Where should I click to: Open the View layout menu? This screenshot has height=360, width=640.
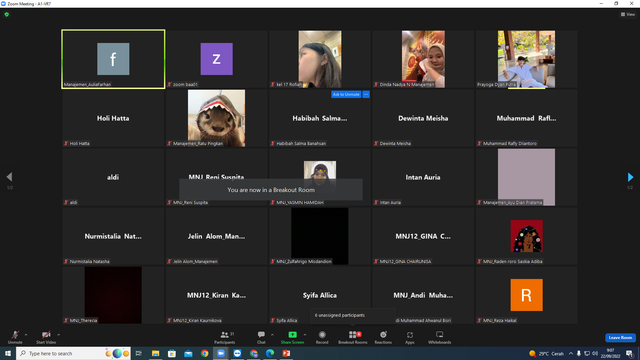[628, 14]
